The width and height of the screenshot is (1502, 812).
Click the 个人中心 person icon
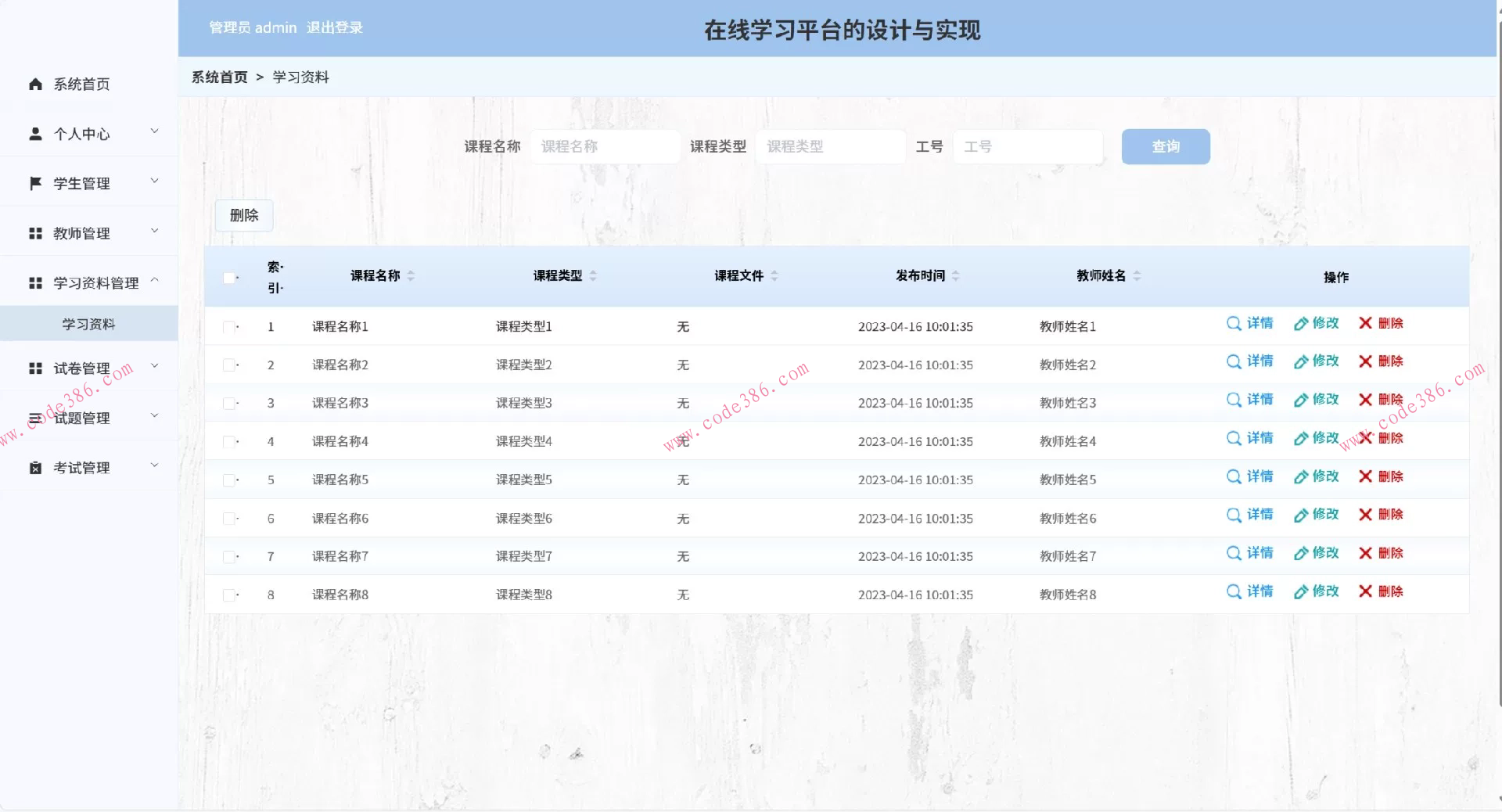(x=34, y=133)
